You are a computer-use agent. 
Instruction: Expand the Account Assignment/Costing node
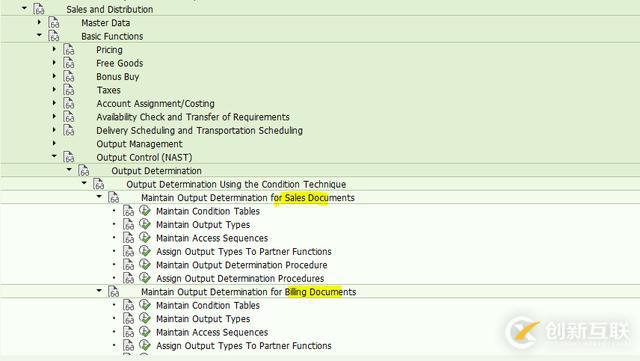[x=54, y=103]
